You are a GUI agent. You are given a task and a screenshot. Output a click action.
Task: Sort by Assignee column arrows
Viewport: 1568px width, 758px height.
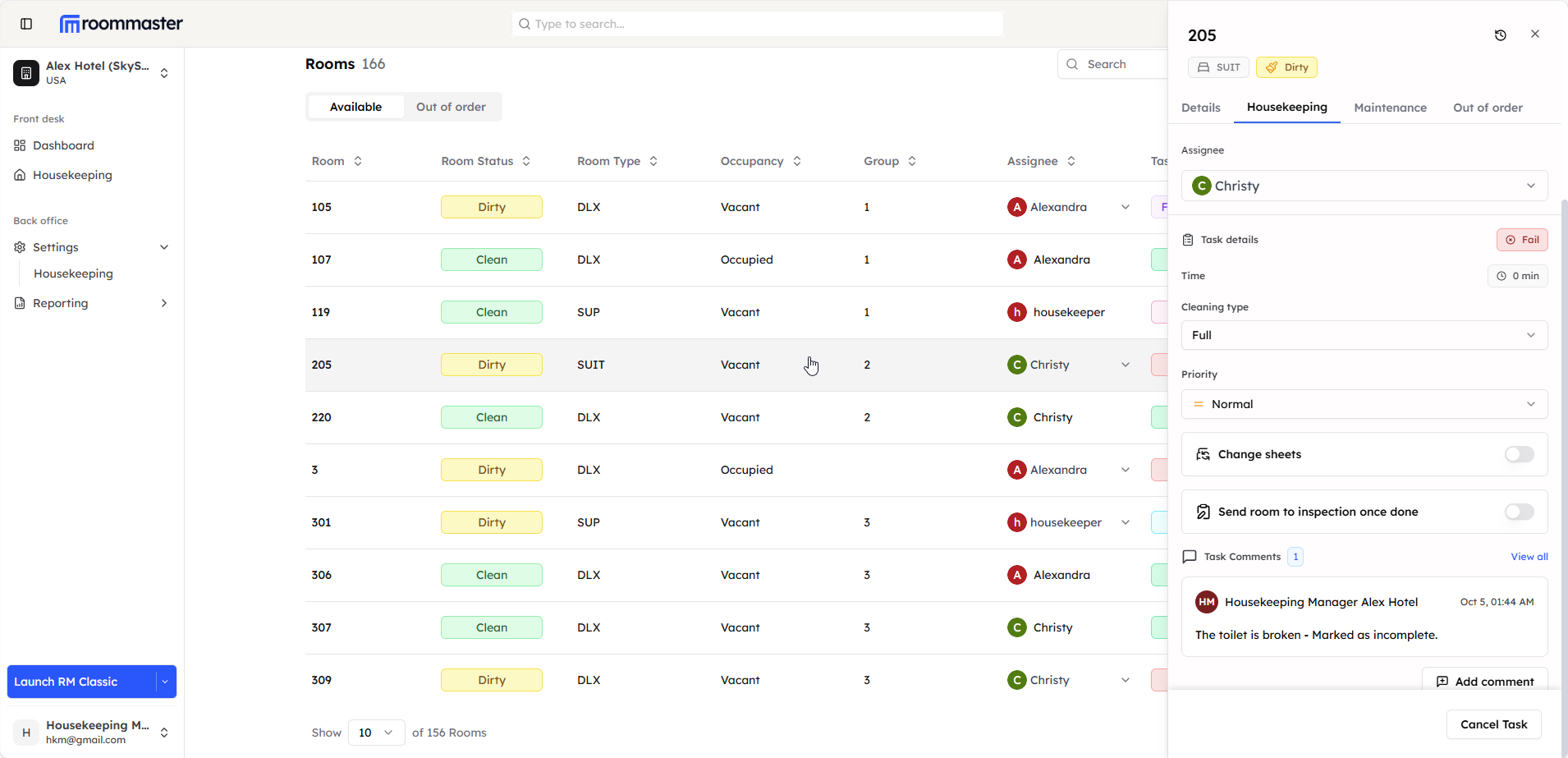pyautogui.click(x=1071, y=162)
